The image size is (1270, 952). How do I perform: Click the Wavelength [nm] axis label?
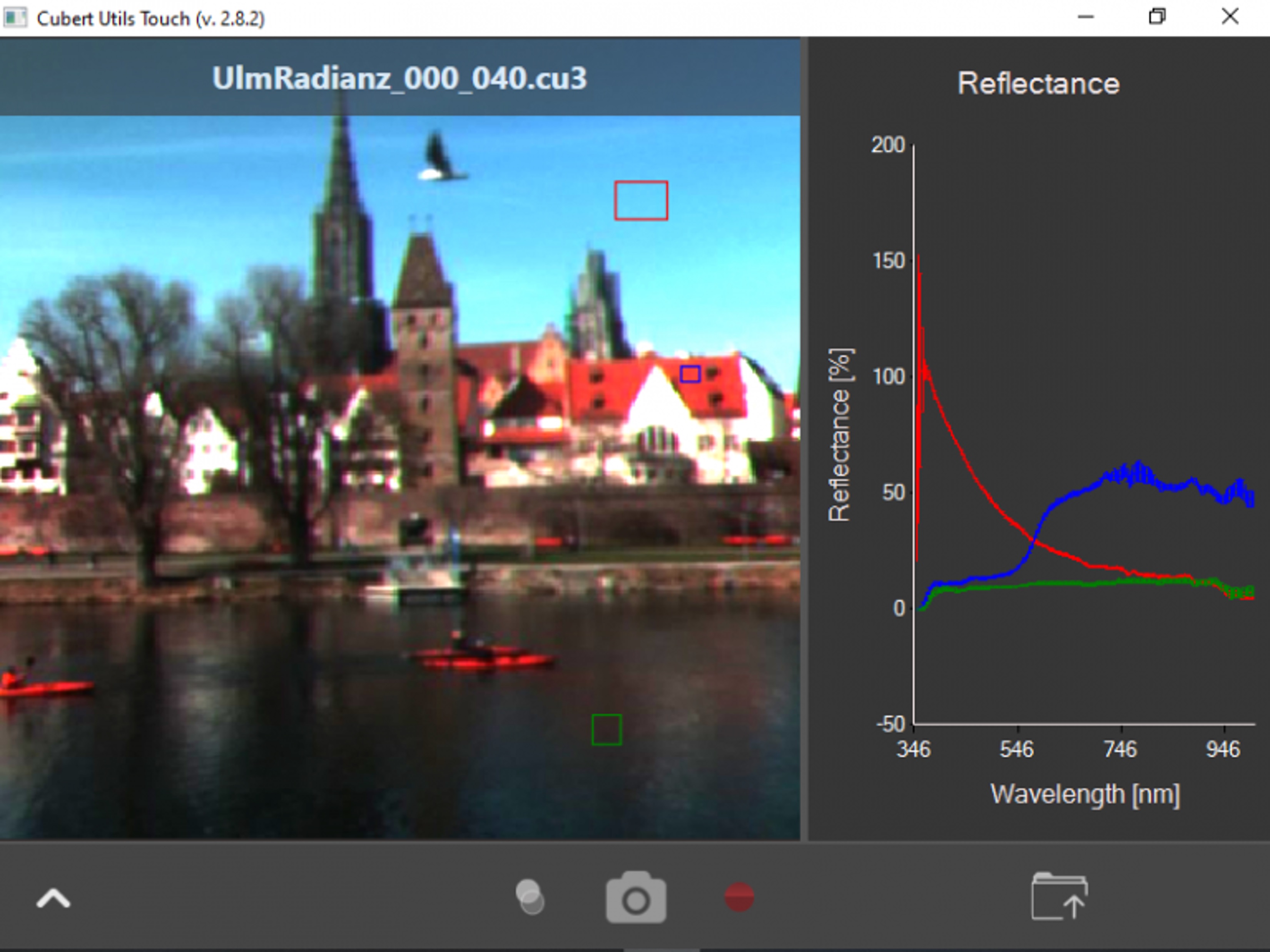(1085, 795)
